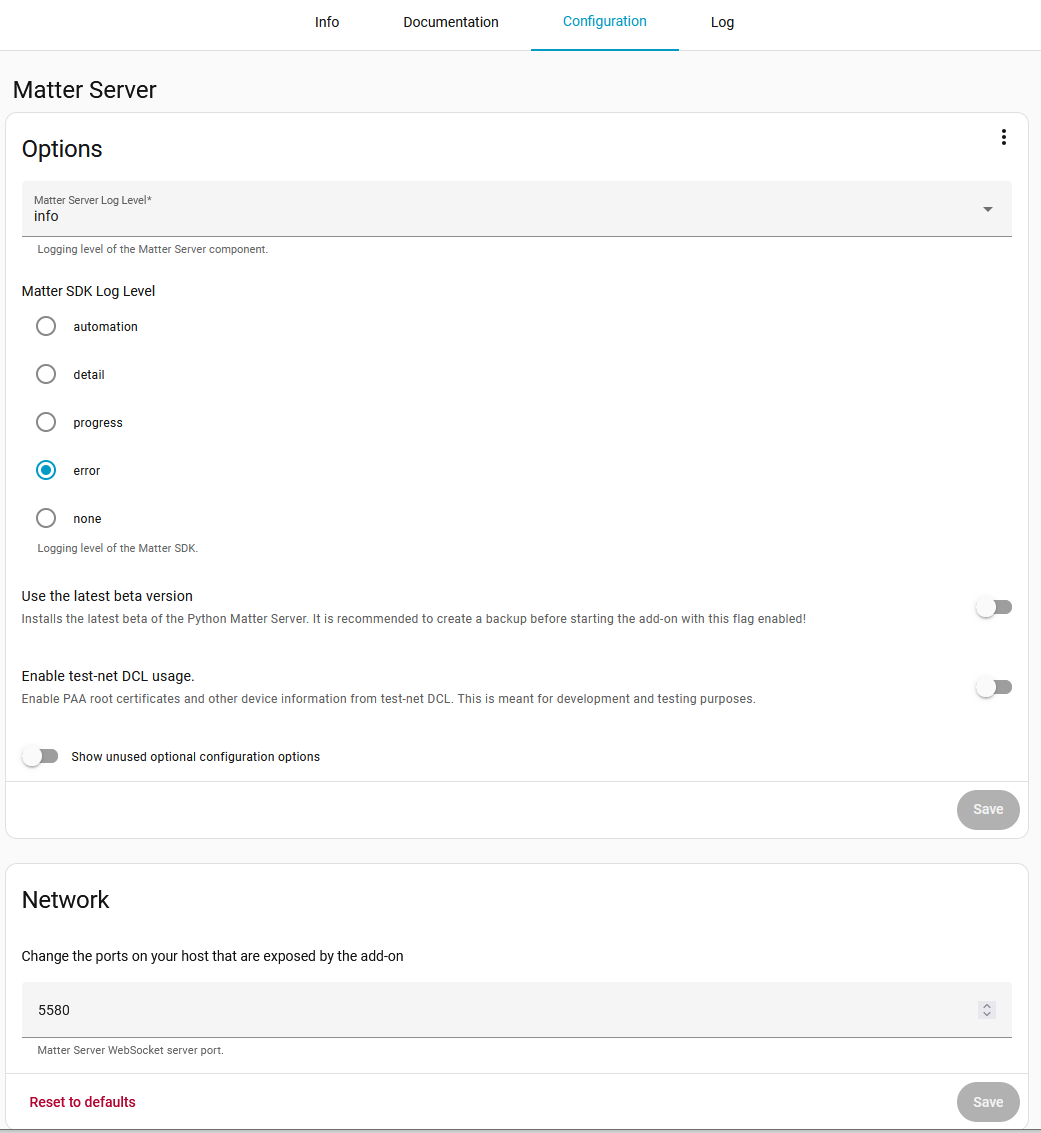View the Configuration tab
The width and height of the screenshot is (1041, 1133).
(x=604, y=22)
